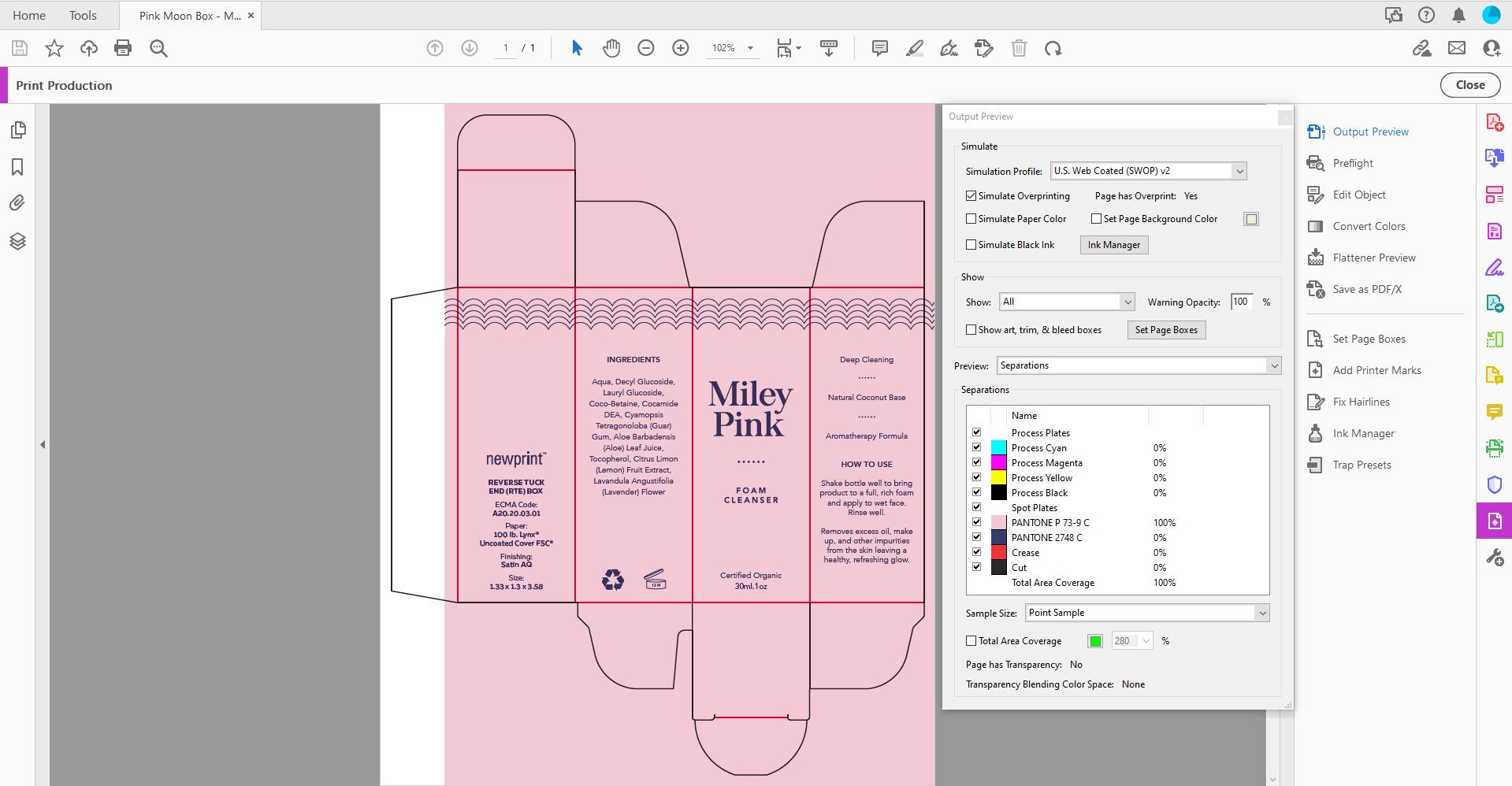Enable Simulate Paper Color

[x=971, y=218]
